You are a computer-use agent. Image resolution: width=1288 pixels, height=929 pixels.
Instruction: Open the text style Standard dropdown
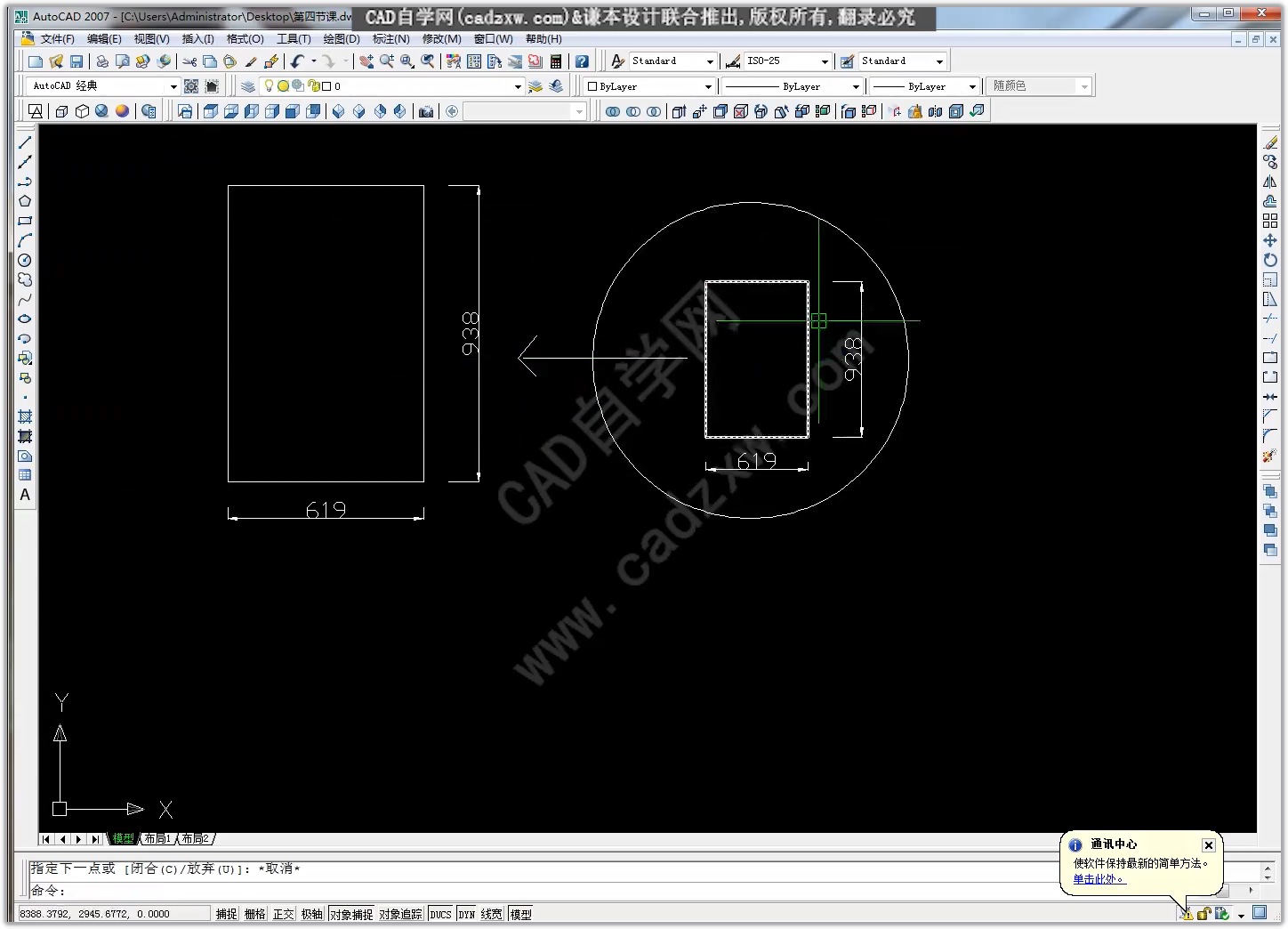click(x=710, y=61)
